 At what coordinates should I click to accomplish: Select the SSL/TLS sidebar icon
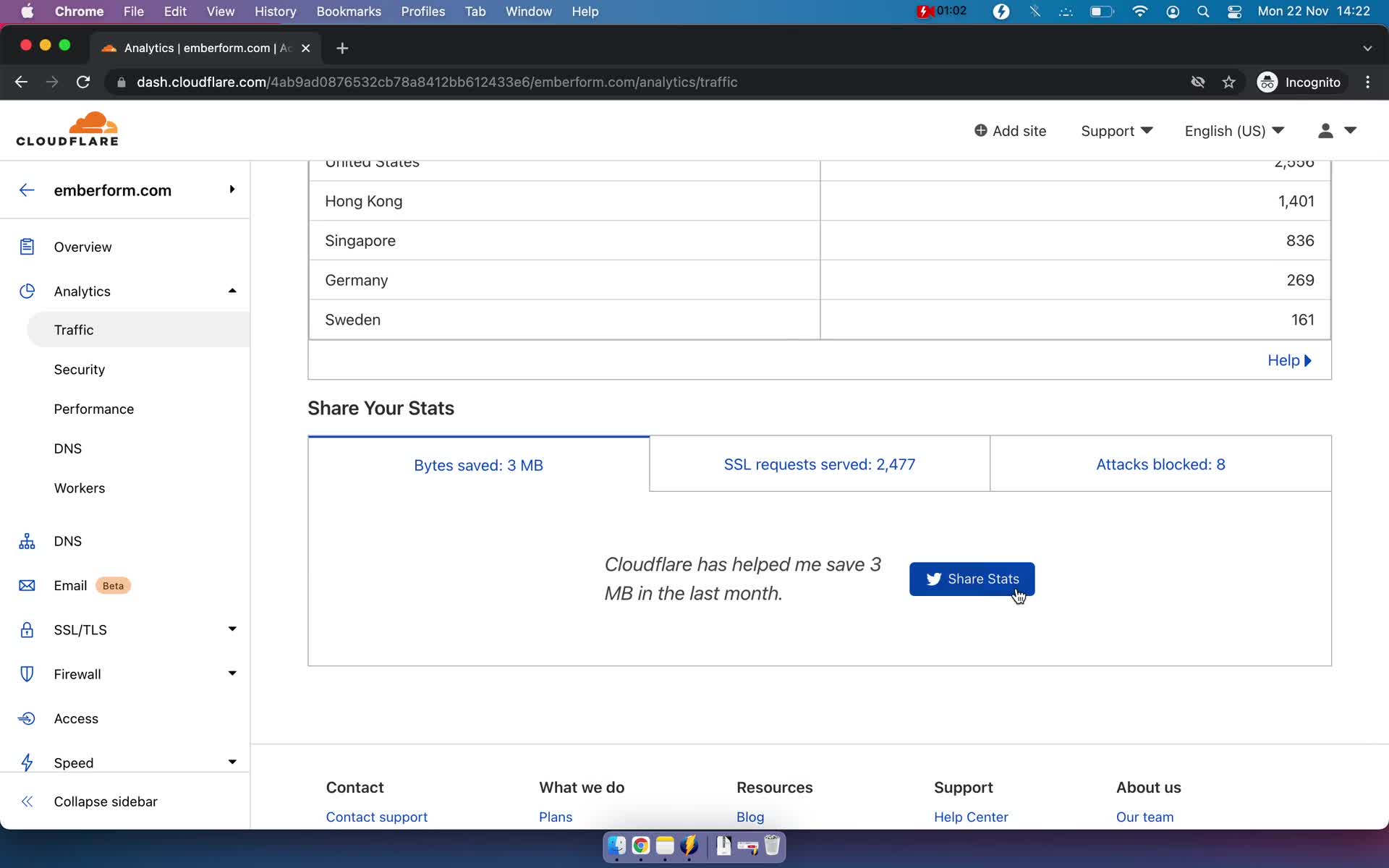coord(27,629)
